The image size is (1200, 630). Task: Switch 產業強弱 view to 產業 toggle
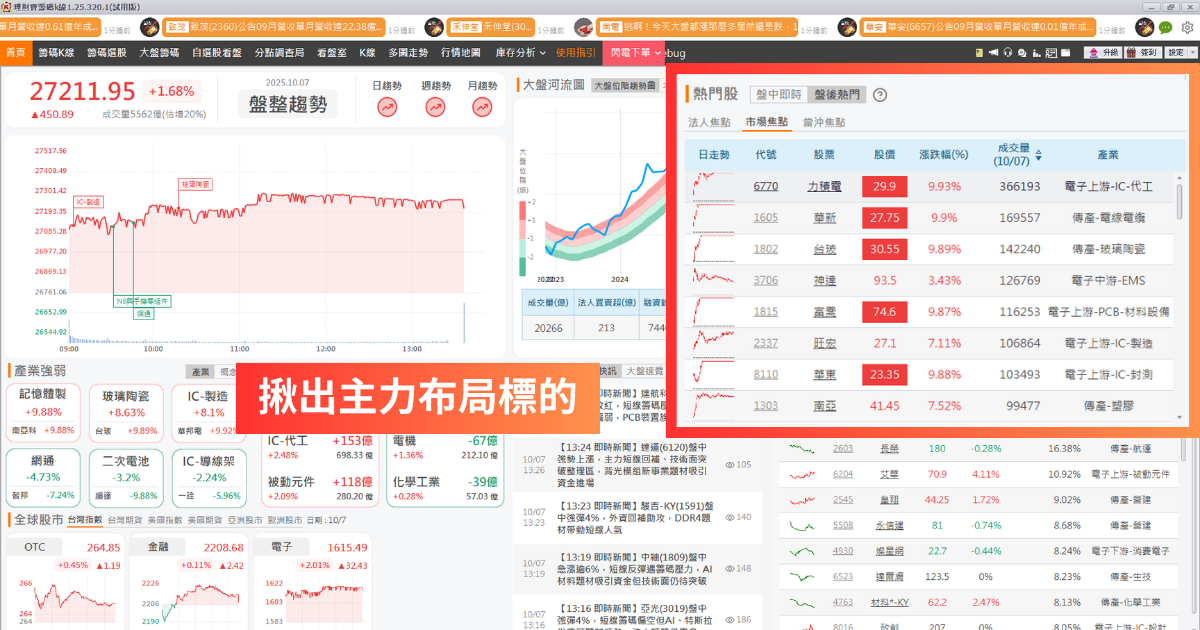pyautogui.click(x=201, y=372)
